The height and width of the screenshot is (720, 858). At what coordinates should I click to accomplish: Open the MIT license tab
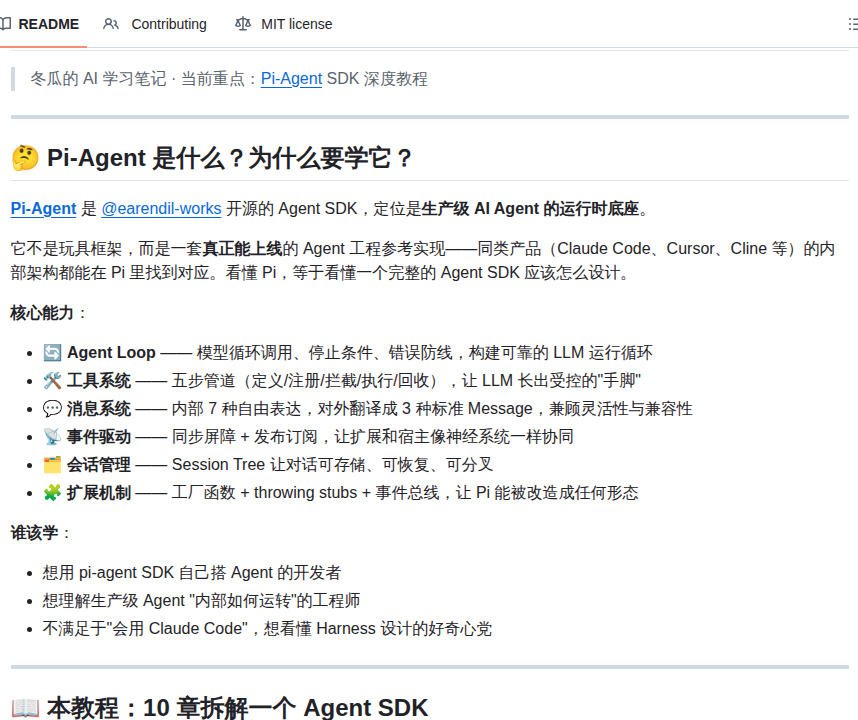(x=283, y=24)
